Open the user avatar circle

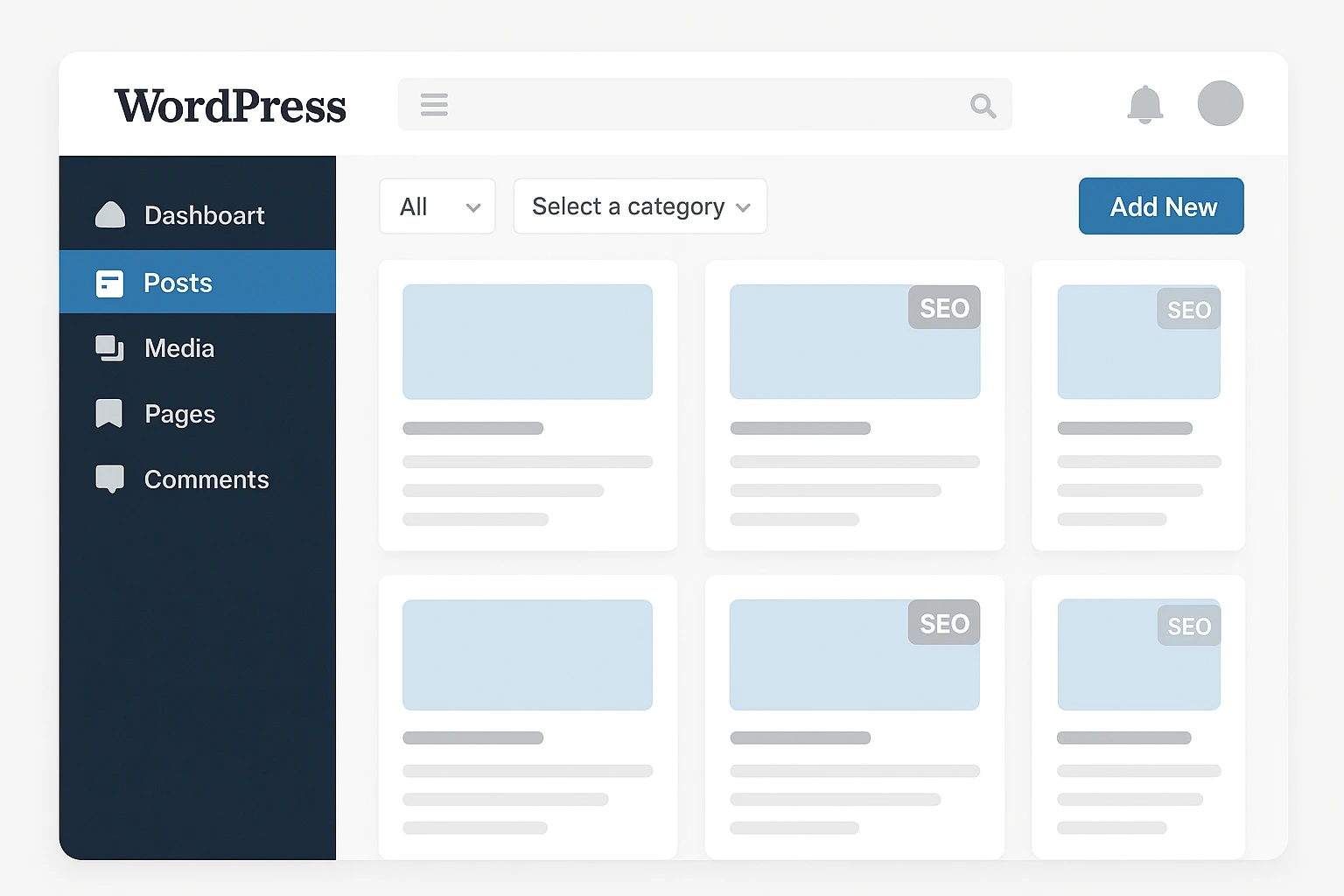click(1221, 103)
